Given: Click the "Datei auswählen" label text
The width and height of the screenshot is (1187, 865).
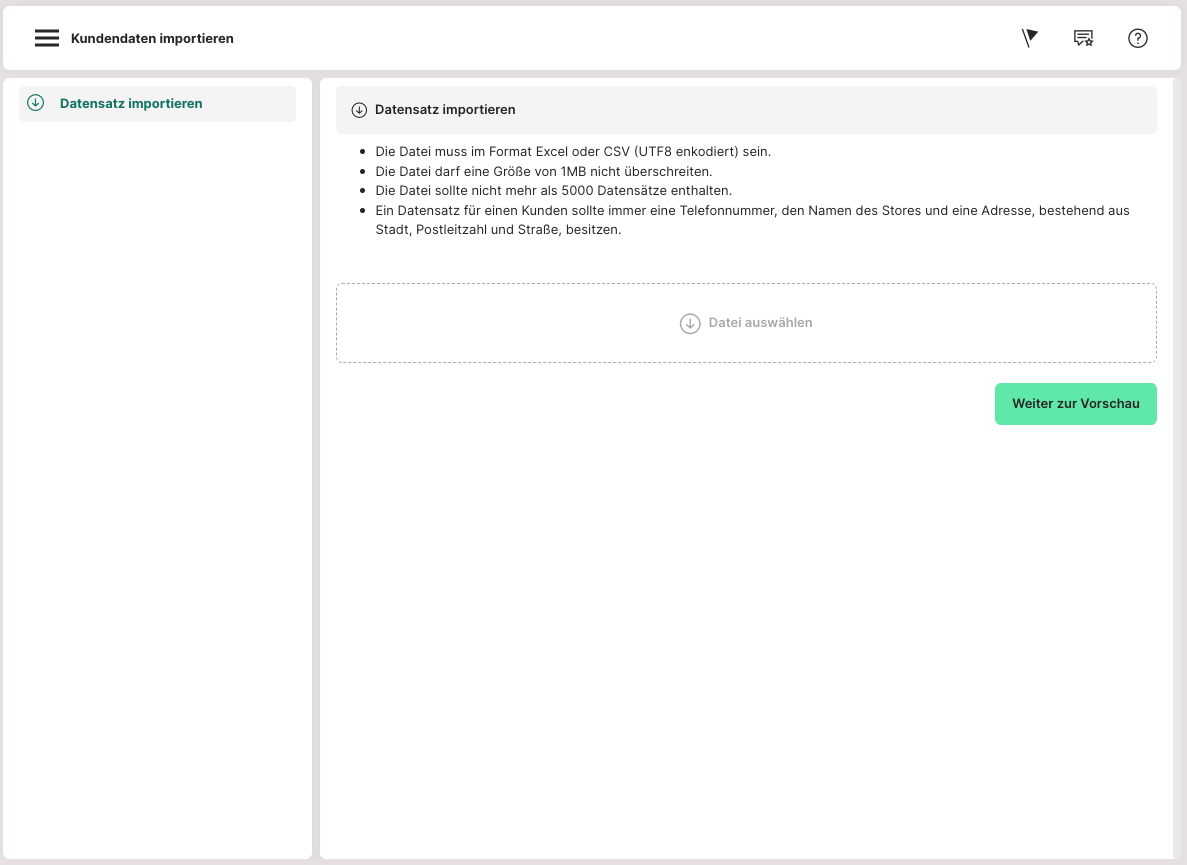Looking at the screenshot, I should [760, 323].
